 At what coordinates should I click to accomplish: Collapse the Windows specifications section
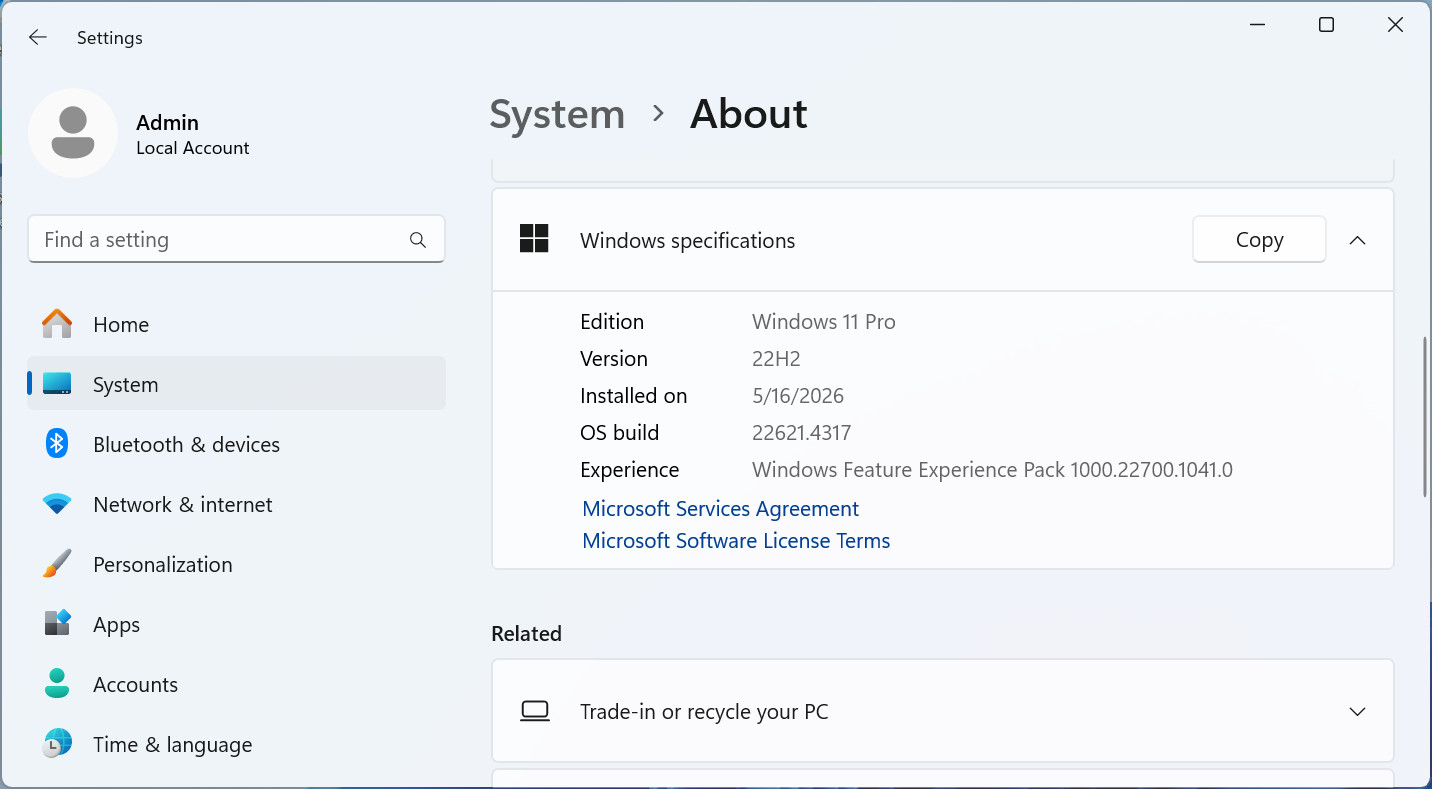(1357, 240)
